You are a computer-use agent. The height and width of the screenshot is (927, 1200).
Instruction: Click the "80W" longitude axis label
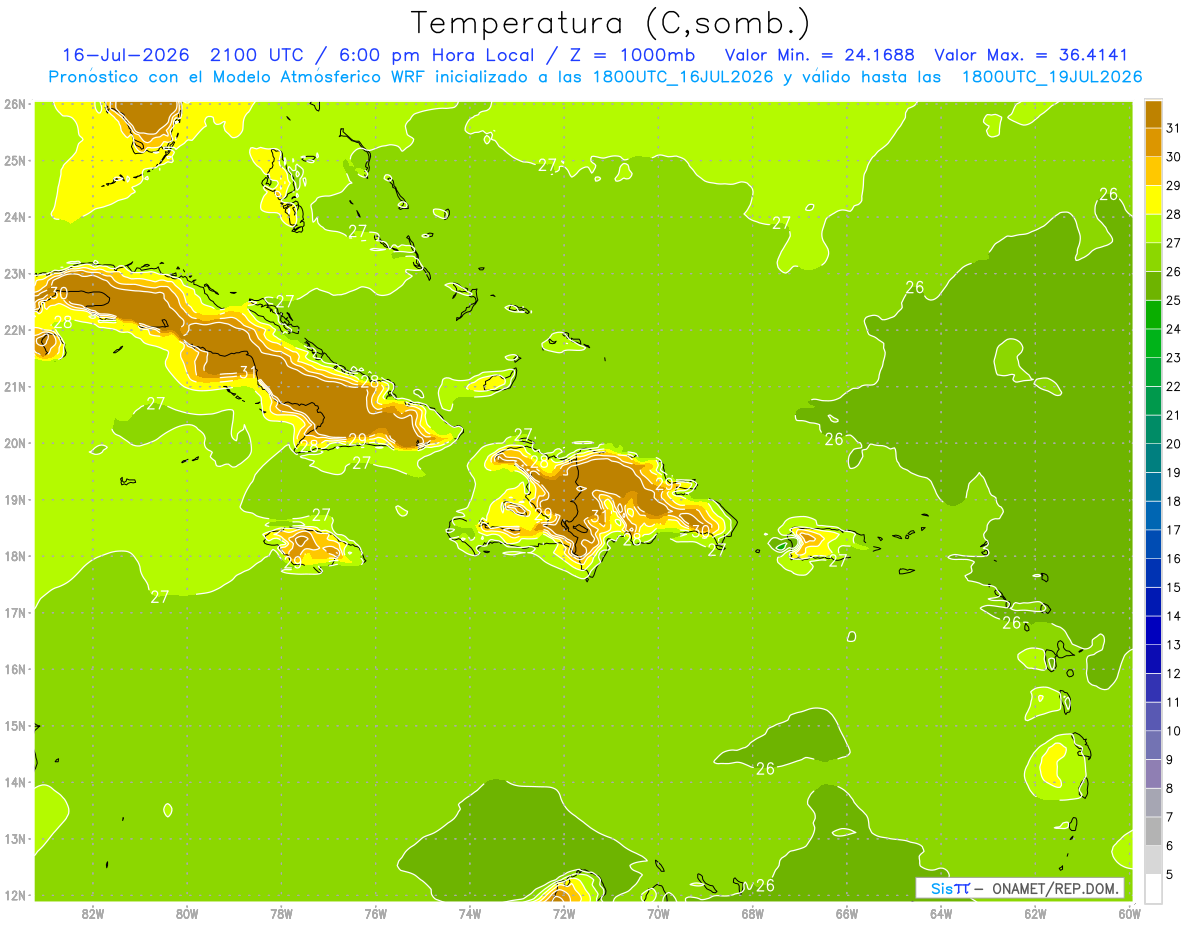[x=187, y=913]
